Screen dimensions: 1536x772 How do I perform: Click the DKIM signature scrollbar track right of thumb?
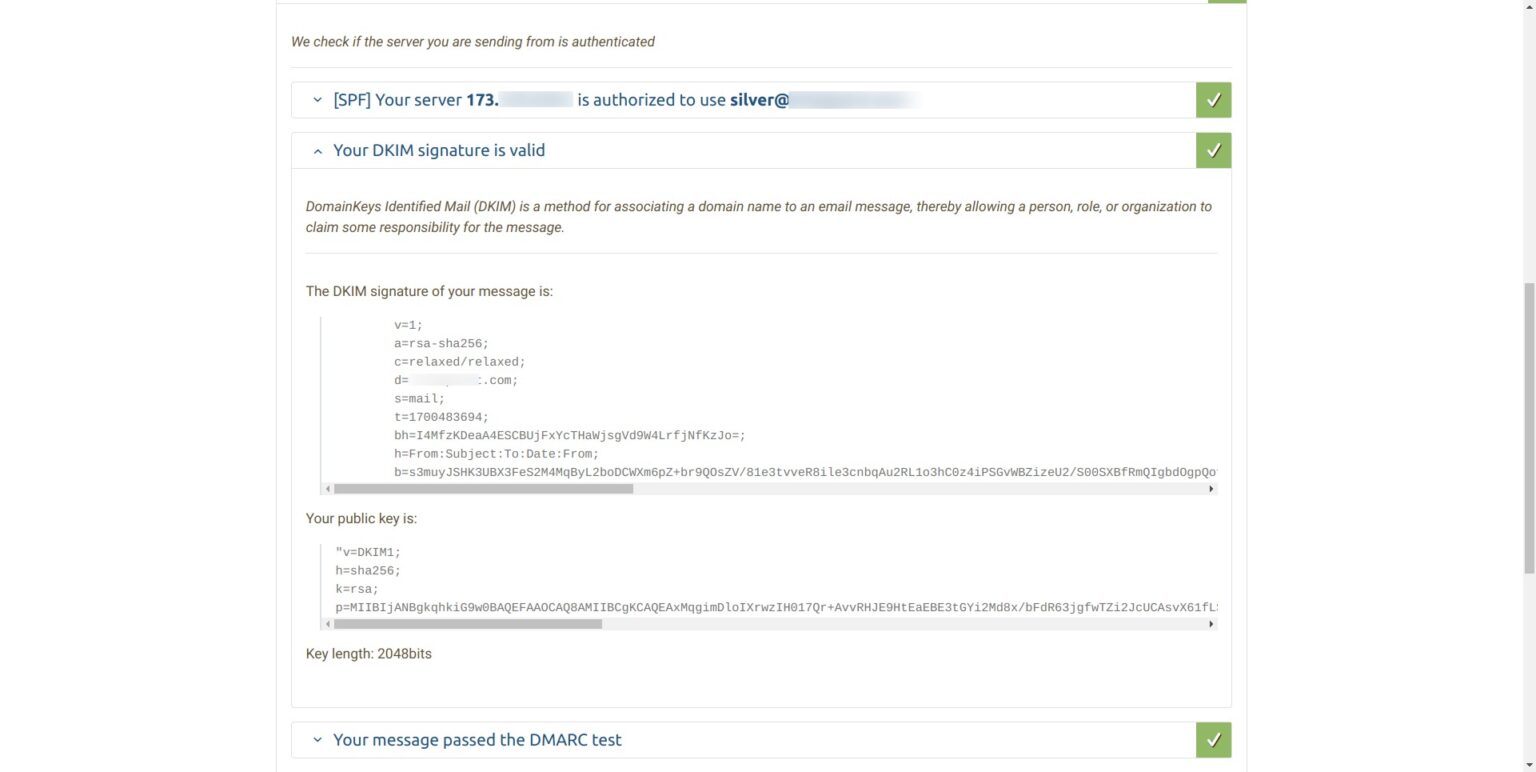point(900,488)
